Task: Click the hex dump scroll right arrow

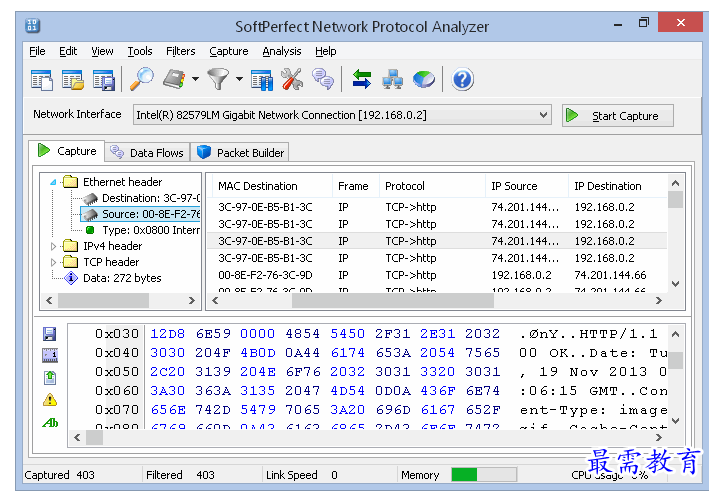Action: [x=659, y=438]
